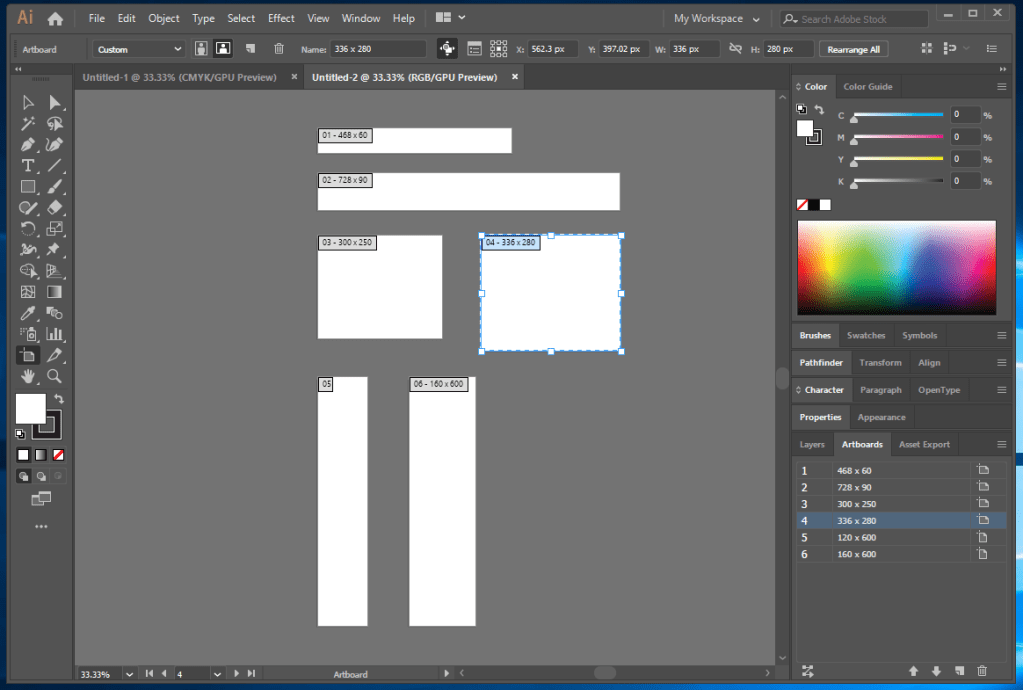Pick the Magic Wand tool
1023x690 pixels.
tap(28, 124)
